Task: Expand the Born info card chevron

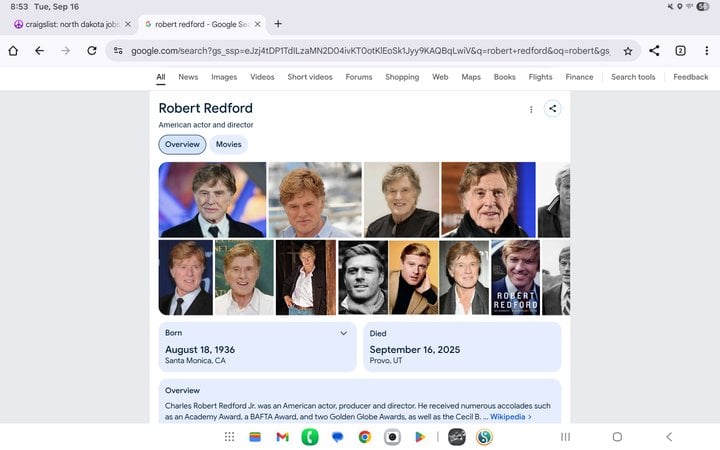Action: coord(343,333)
